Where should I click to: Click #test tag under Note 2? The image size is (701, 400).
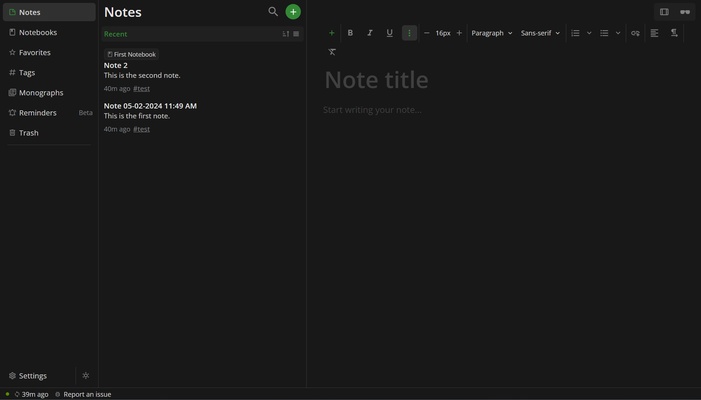[x=141, y=88]
